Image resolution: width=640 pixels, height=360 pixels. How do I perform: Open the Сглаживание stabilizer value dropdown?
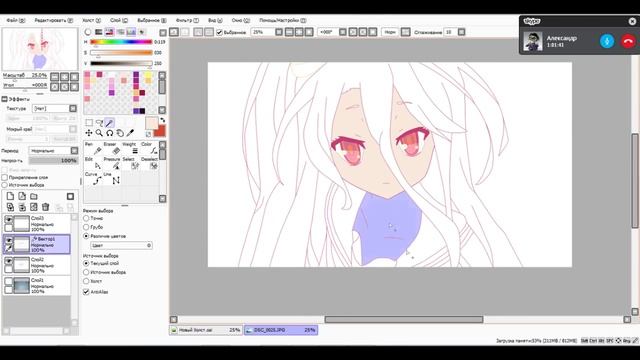[461, 32]
